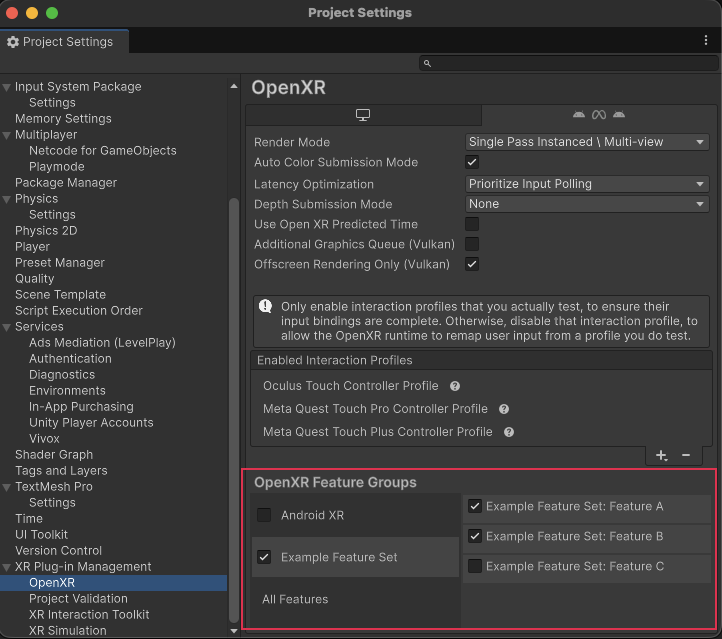Uncheck Example Feature Set: Feature A

[475, 506]
